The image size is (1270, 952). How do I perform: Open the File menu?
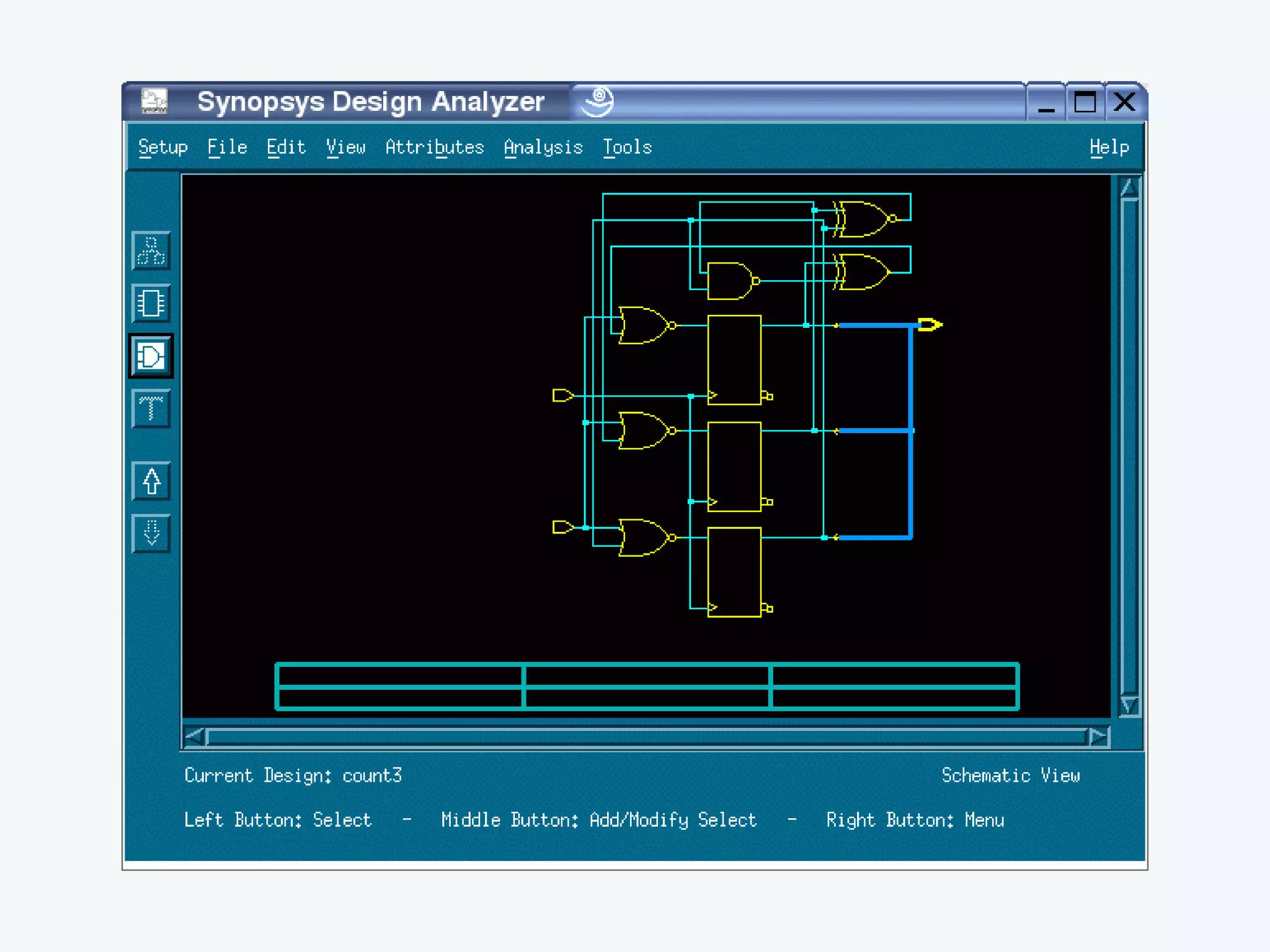tap(227, 148)
